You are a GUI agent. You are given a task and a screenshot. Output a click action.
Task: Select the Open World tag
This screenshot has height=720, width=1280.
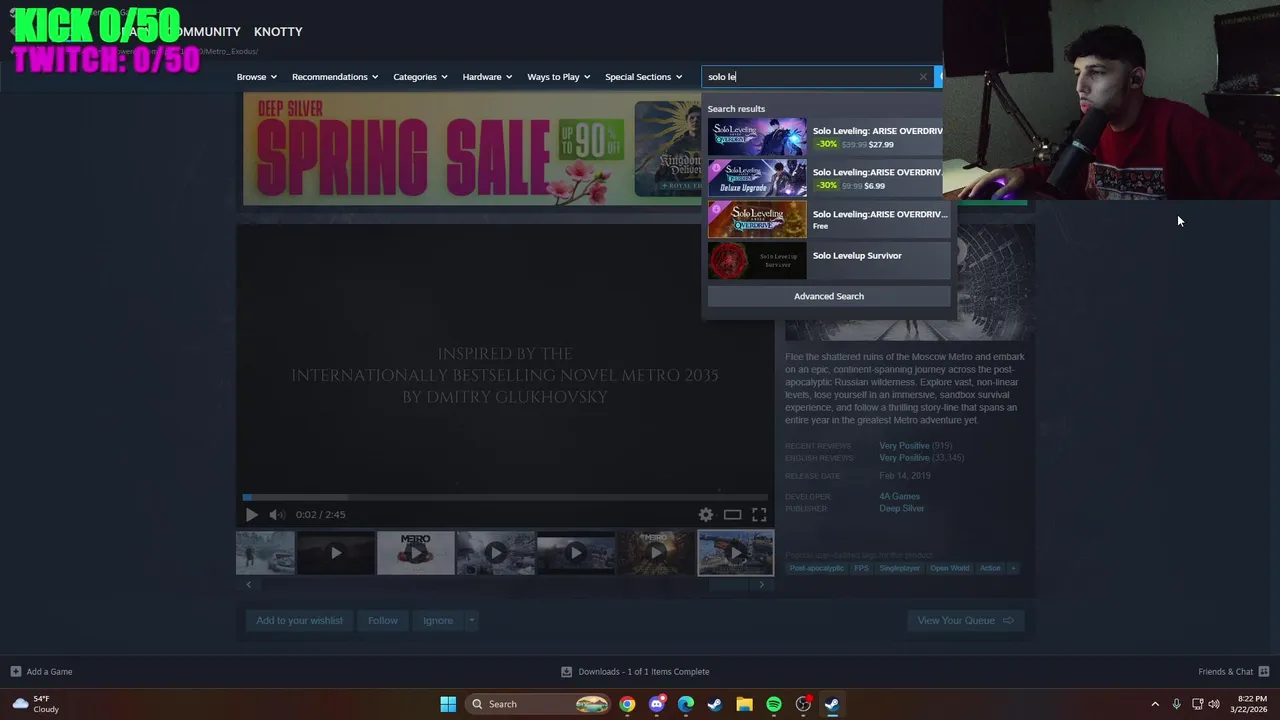[x=949, y=568]
